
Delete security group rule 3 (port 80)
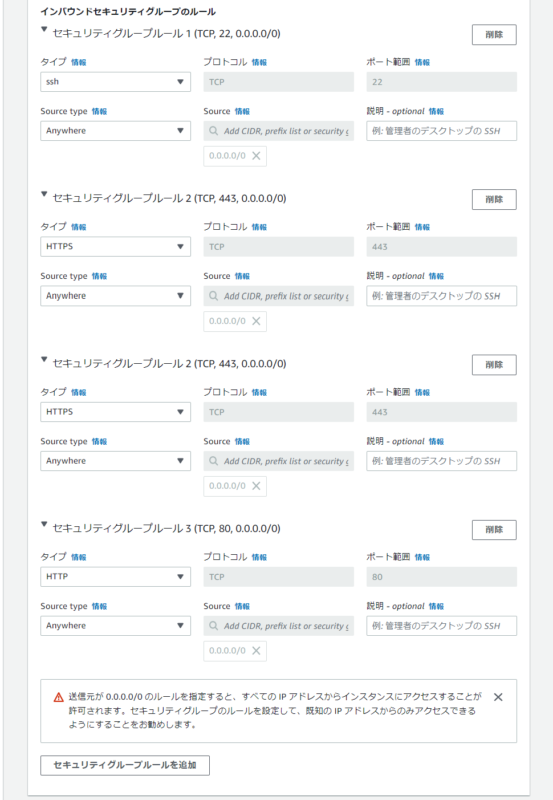(x=494, y=530)
